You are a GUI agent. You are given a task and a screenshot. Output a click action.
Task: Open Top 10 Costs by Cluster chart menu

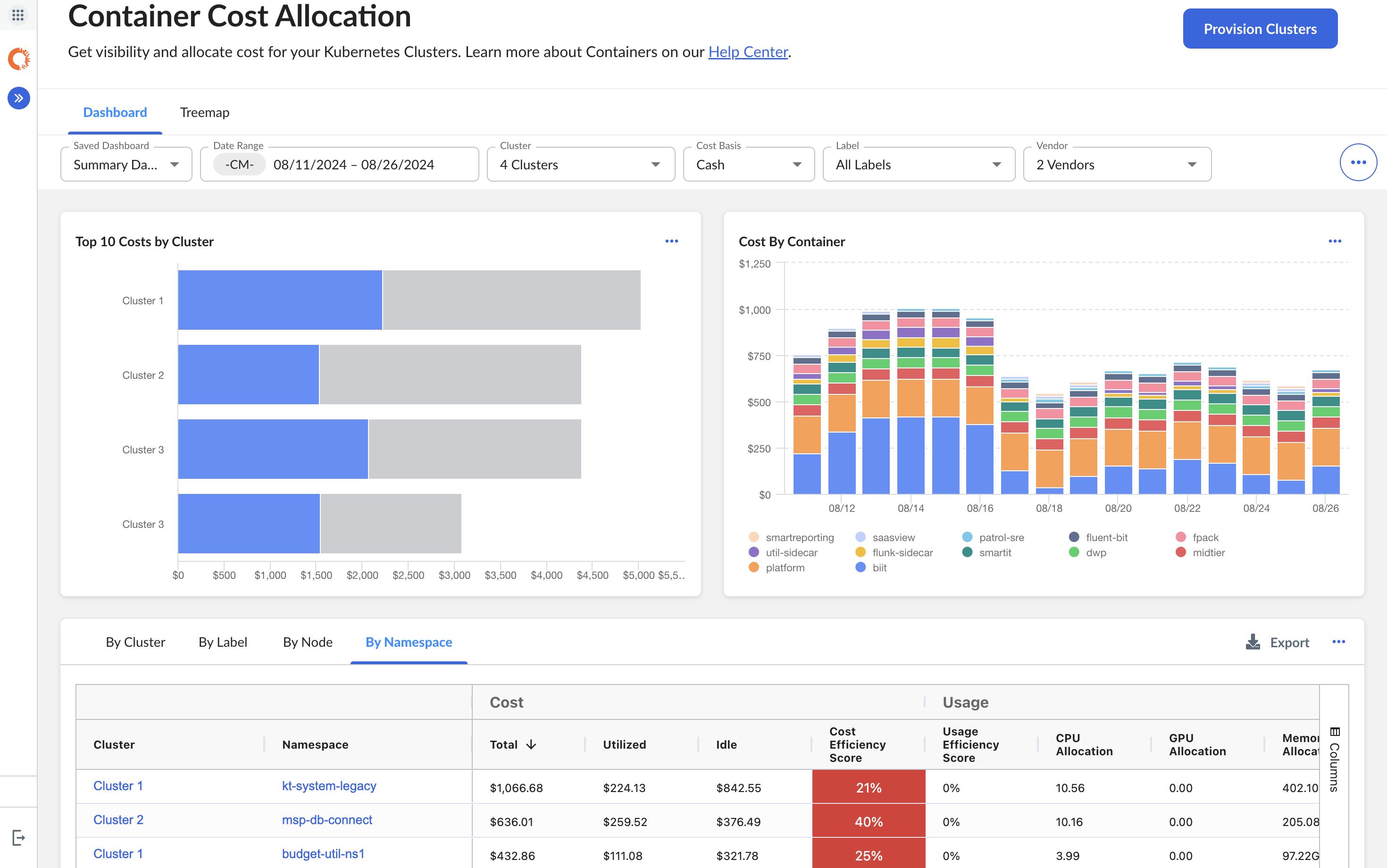click(671, 241)
